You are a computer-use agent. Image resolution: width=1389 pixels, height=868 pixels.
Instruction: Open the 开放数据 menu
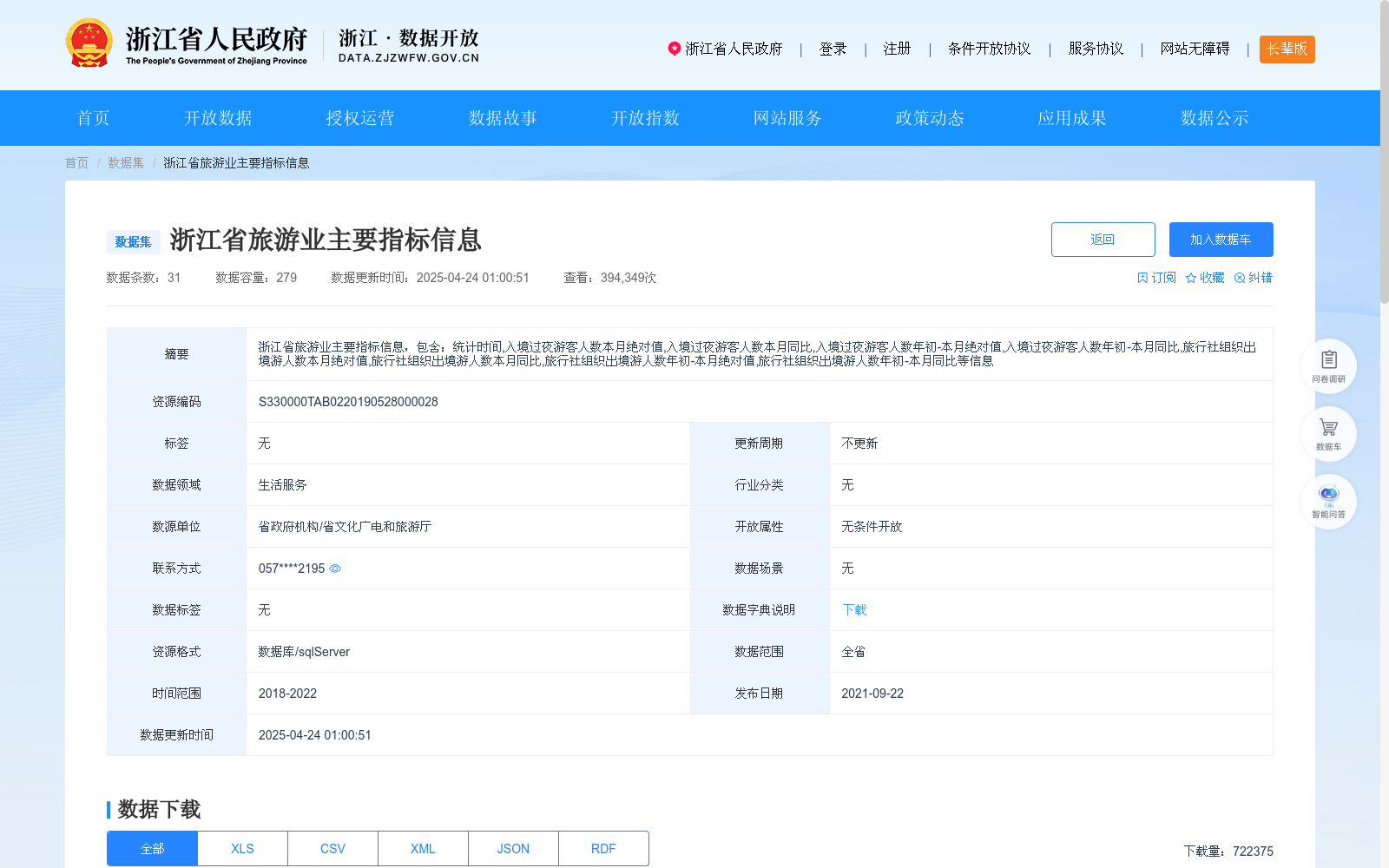(216, 118)
